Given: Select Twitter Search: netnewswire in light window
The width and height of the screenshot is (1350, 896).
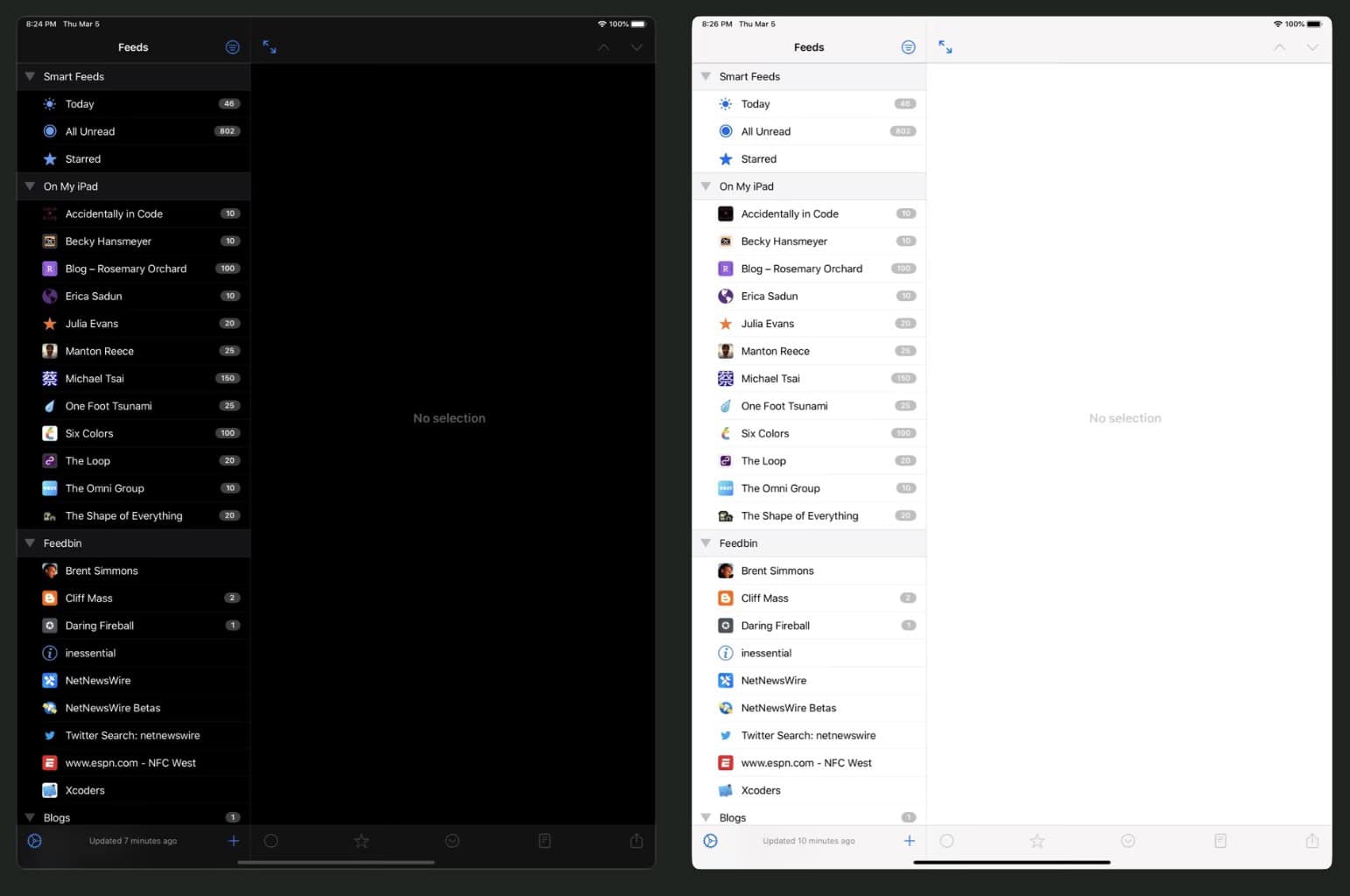Looking at the screenshot, I should [810, 736].
